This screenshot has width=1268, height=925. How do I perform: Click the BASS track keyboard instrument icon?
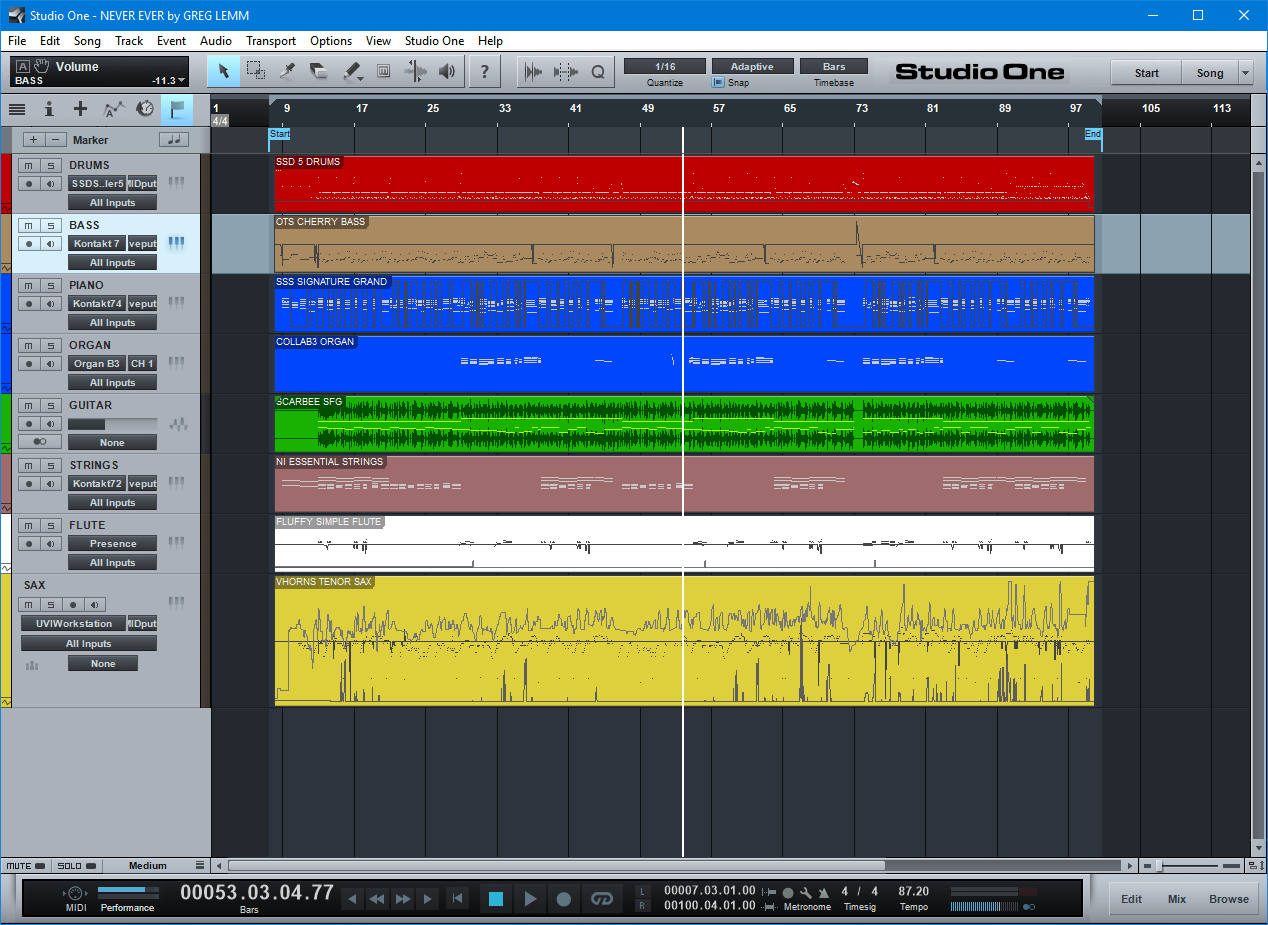[x=177, y=242]
